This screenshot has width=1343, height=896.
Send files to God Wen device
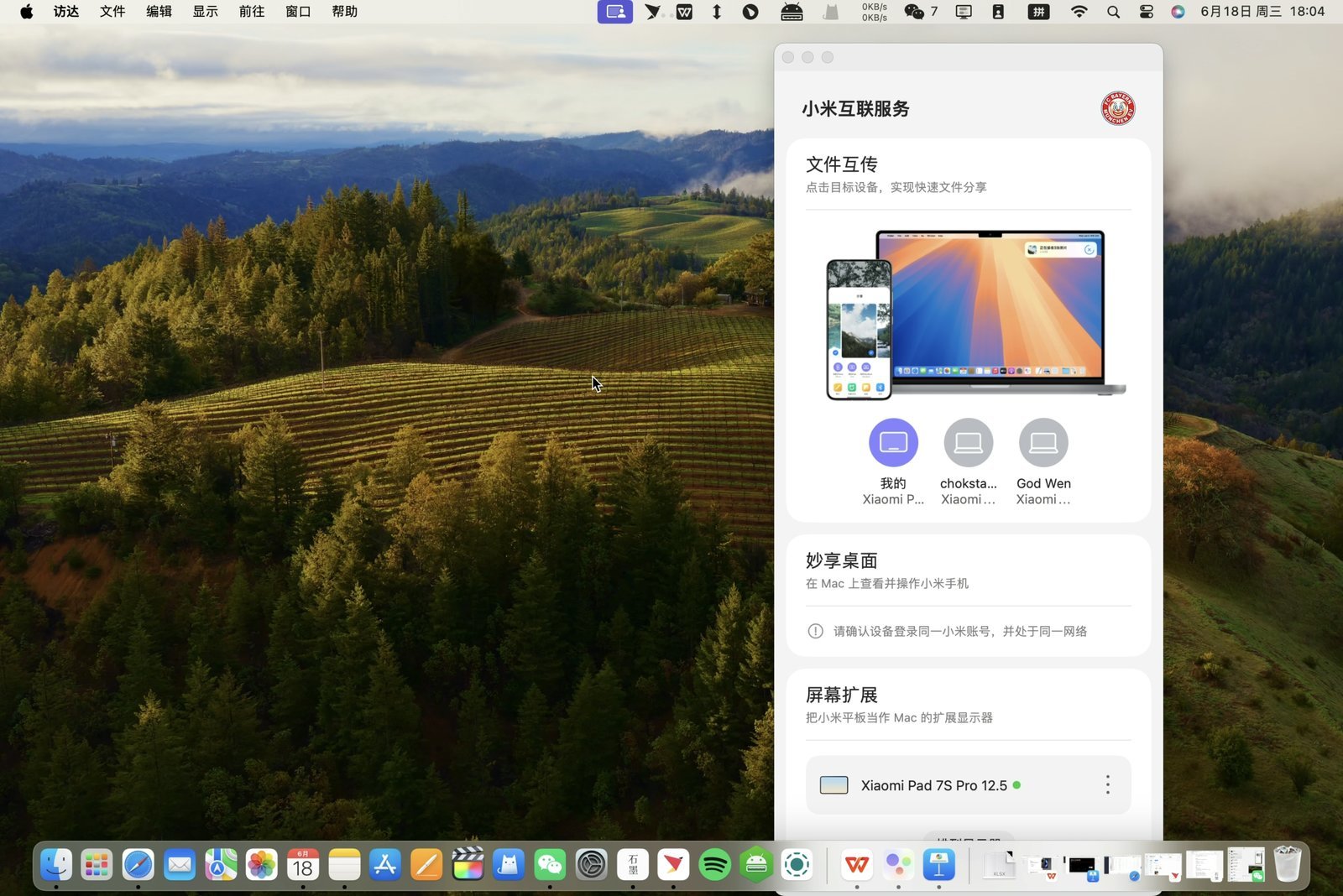(x=1043, y=443)
